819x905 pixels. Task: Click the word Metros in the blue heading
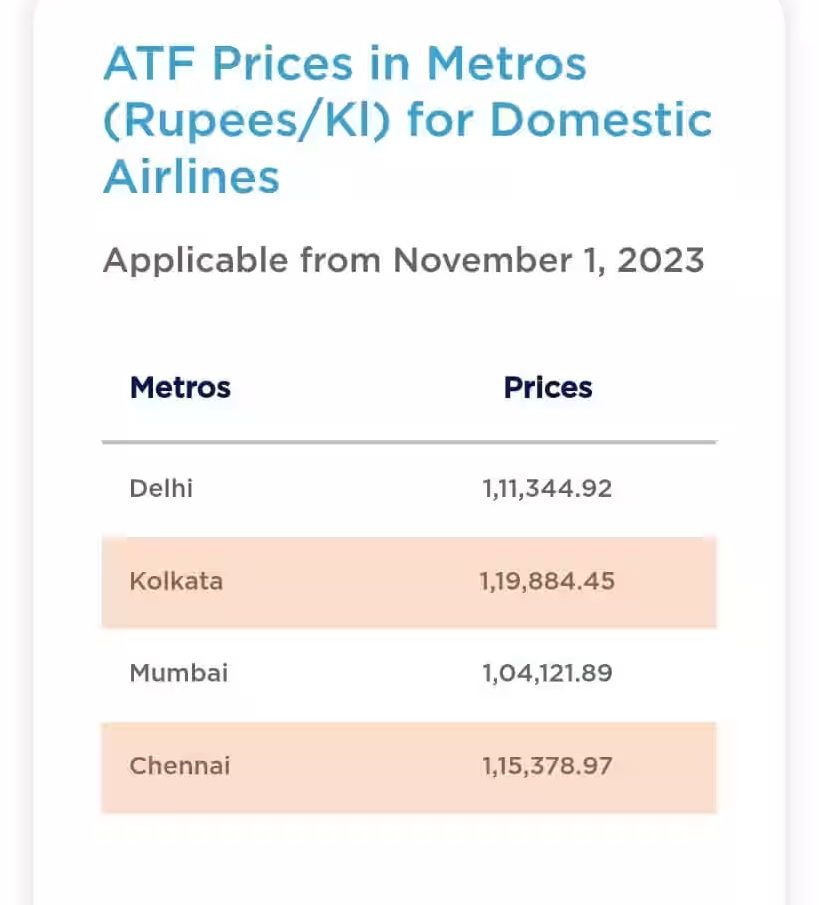(506, 65)
